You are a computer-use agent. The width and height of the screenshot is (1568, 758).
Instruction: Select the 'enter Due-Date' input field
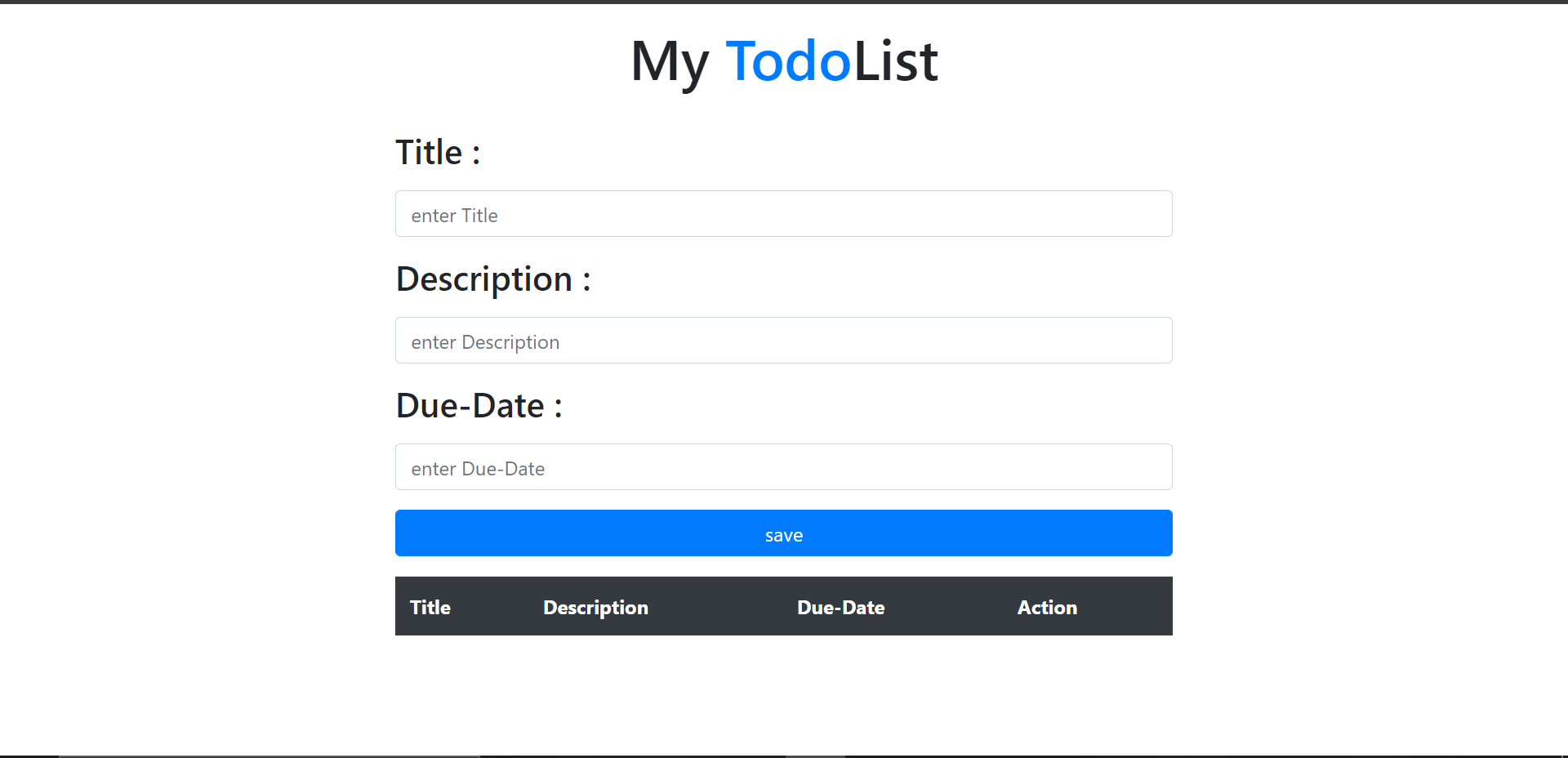[784, 467]
